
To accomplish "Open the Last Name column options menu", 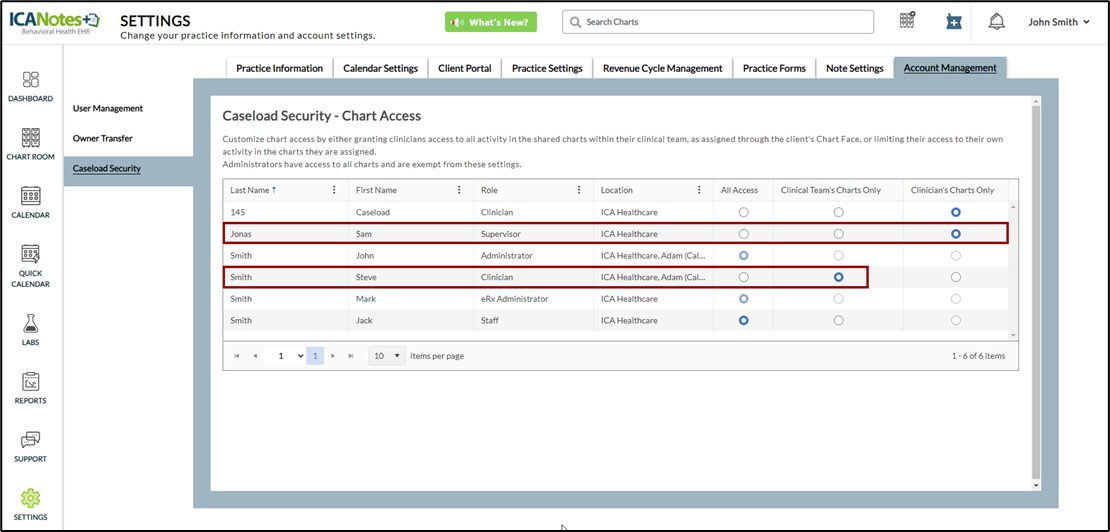I will click(334, 190).
